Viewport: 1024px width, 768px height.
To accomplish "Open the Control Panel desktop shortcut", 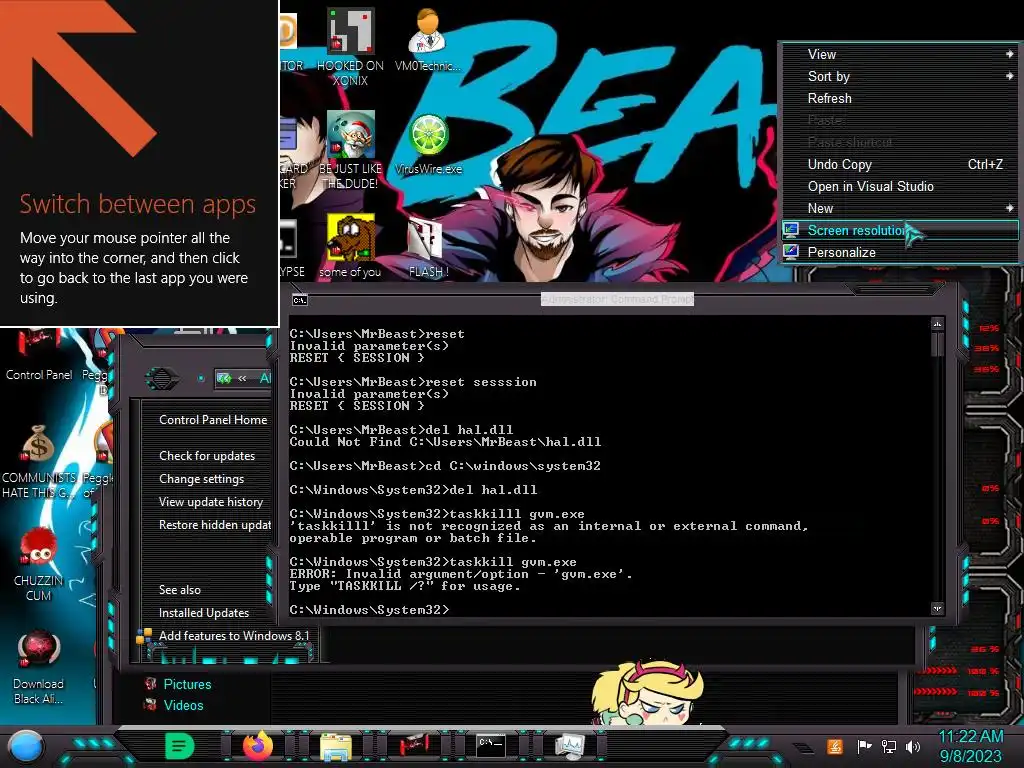I will (x=39, y=357).
